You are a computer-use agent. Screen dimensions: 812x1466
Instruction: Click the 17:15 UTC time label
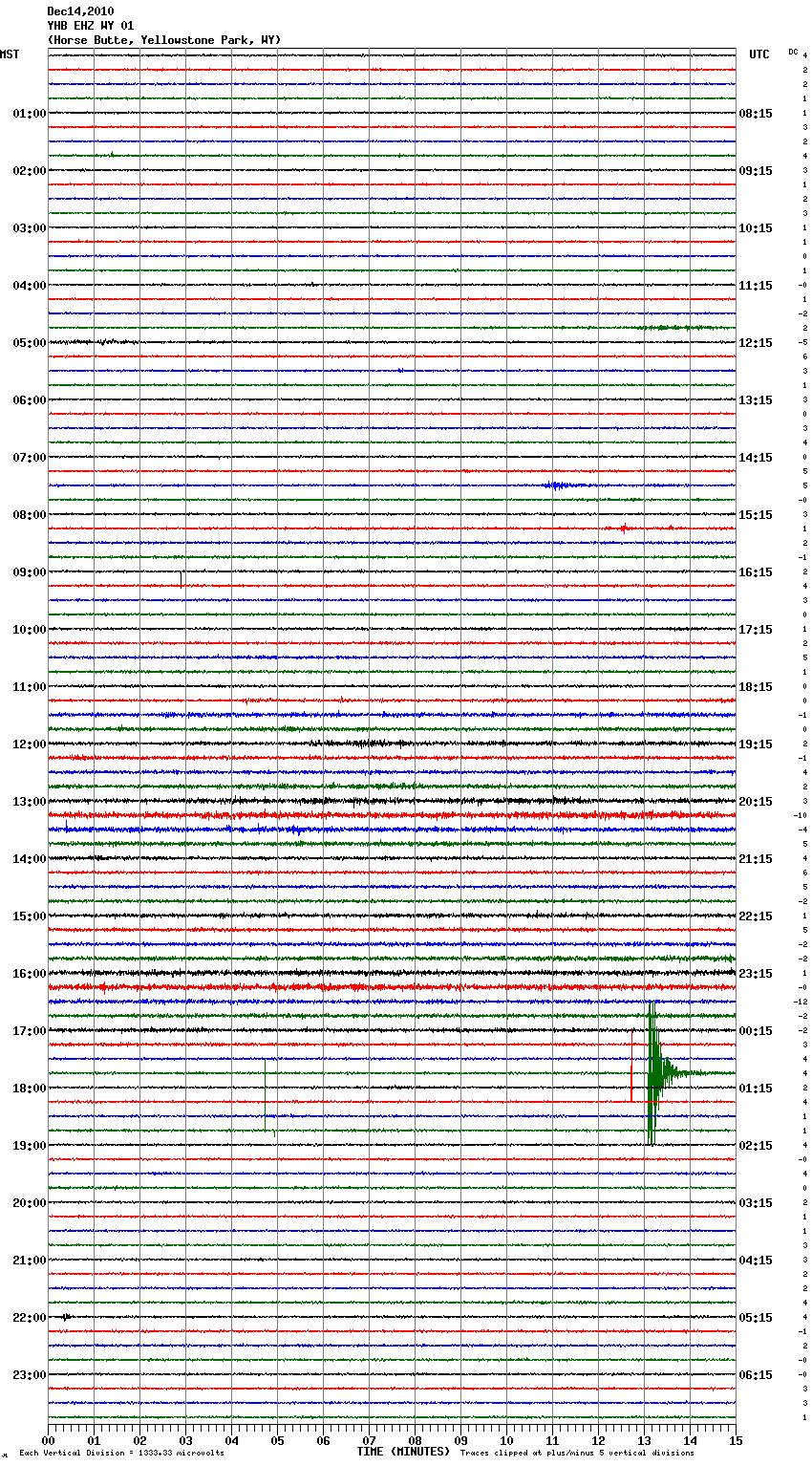[756, 630]
